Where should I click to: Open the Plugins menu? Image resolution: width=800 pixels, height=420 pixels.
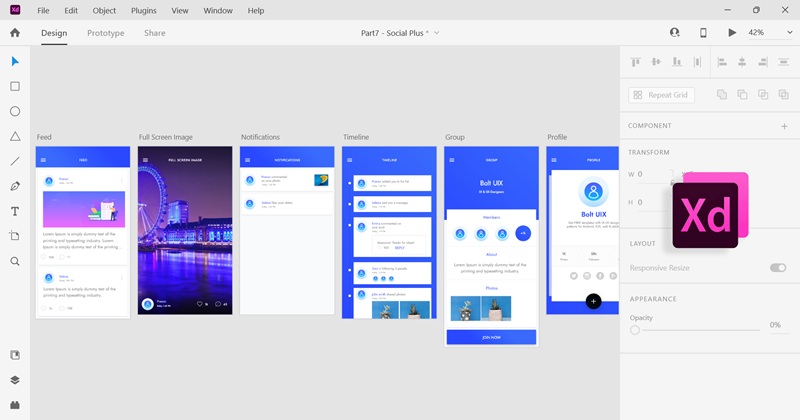(144, 10)
